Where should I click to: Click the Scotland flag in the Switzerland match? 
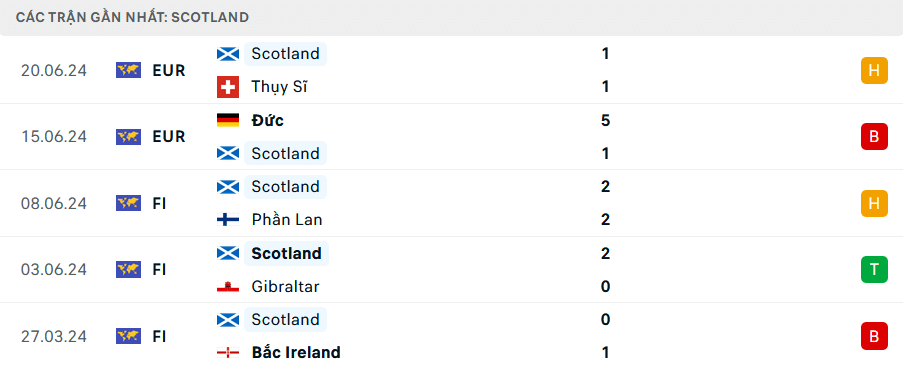point(228,54)
